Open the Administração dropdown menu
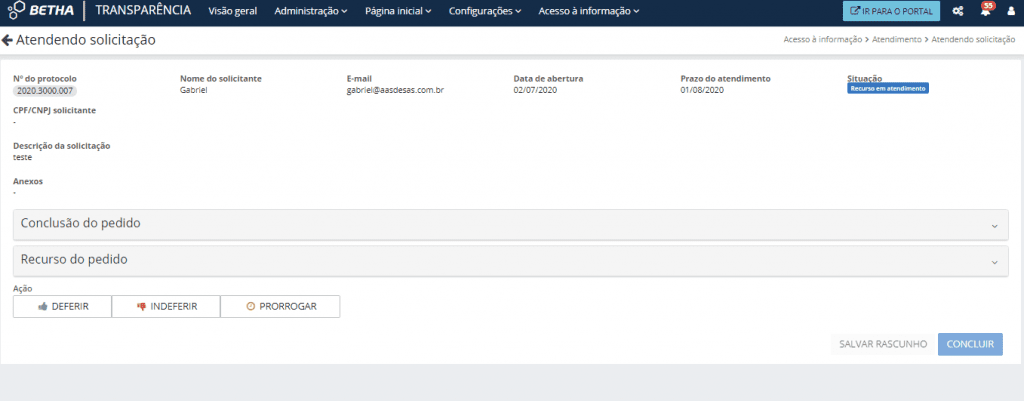This screenshot has height=401, width=1024. [x=310, y=12]
